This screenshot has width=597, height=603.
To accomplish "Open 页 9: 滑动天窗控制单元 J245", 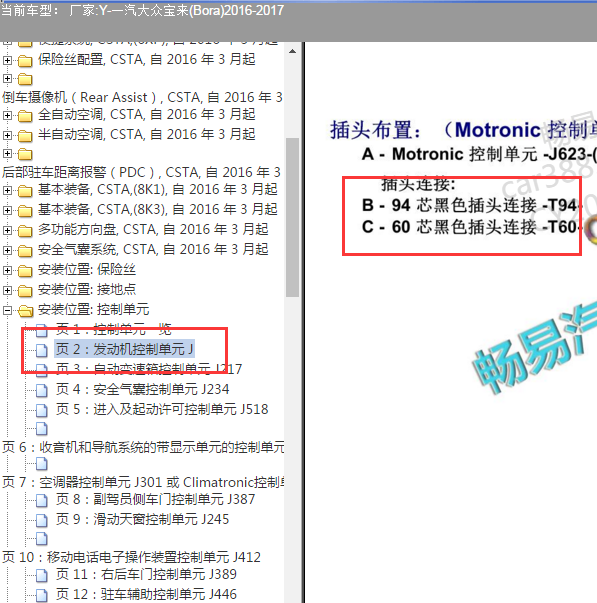I will [142, 519].
